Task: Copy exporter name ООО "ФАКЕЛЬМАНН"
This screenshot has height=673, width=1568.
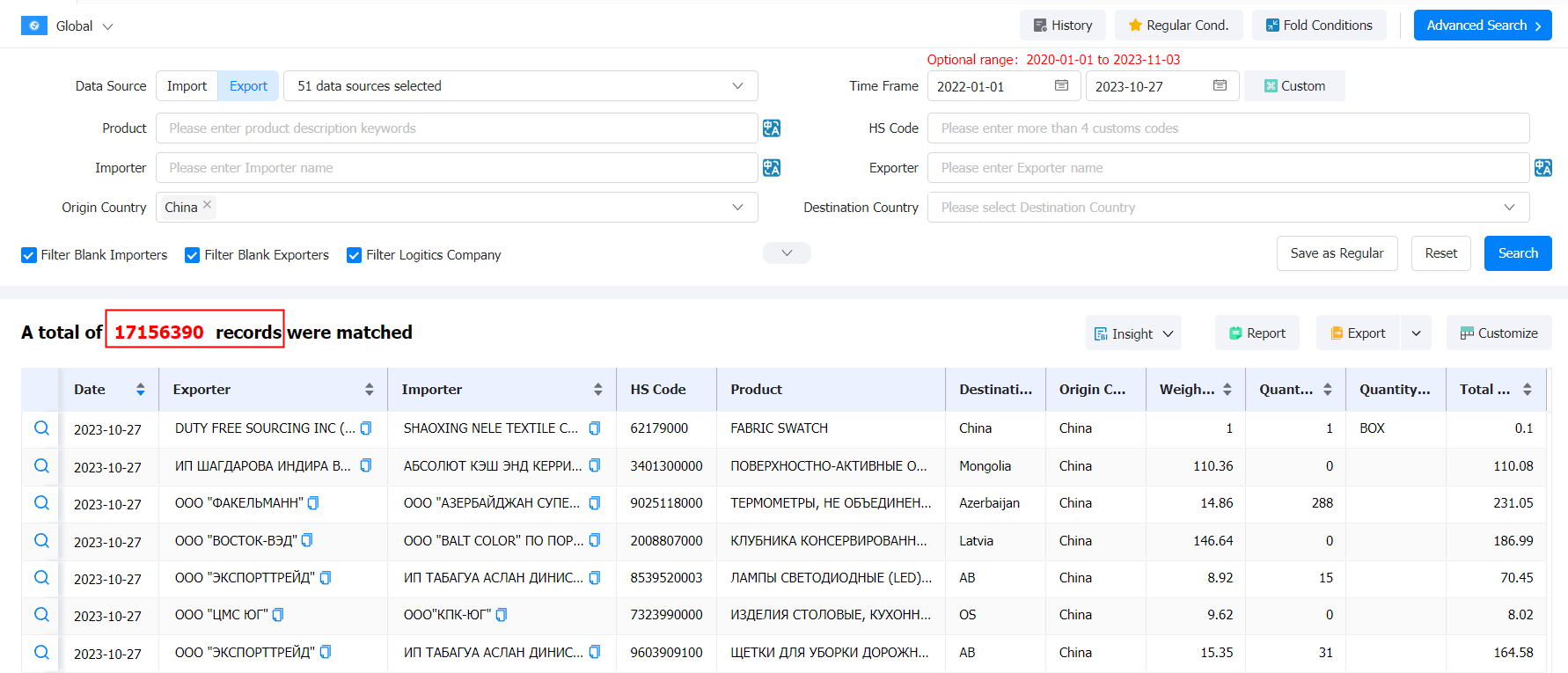Action: pyautogui.click(x=313, y=503)
